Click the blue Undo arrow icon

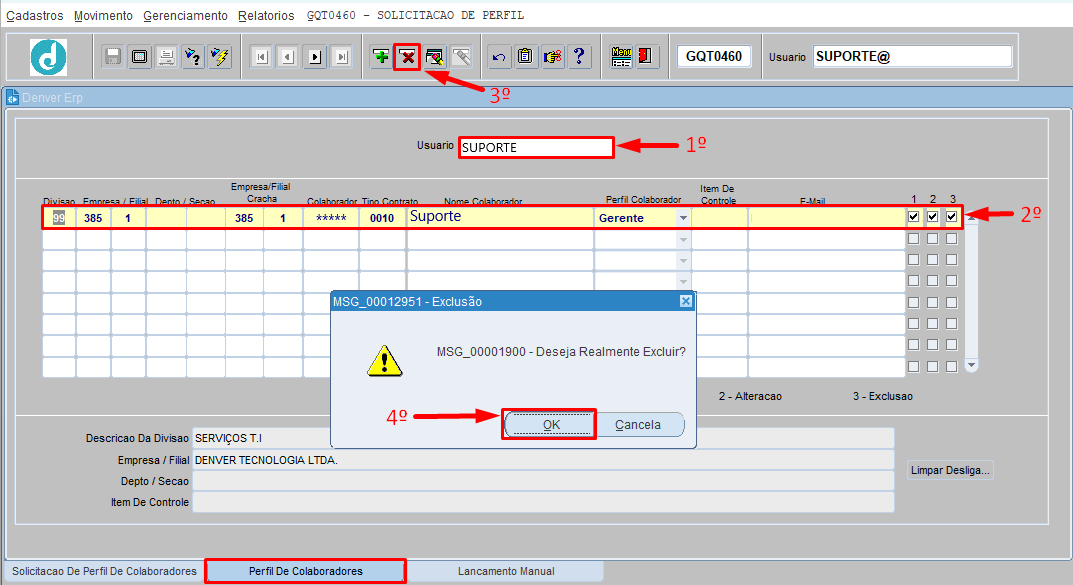(499, 56)
